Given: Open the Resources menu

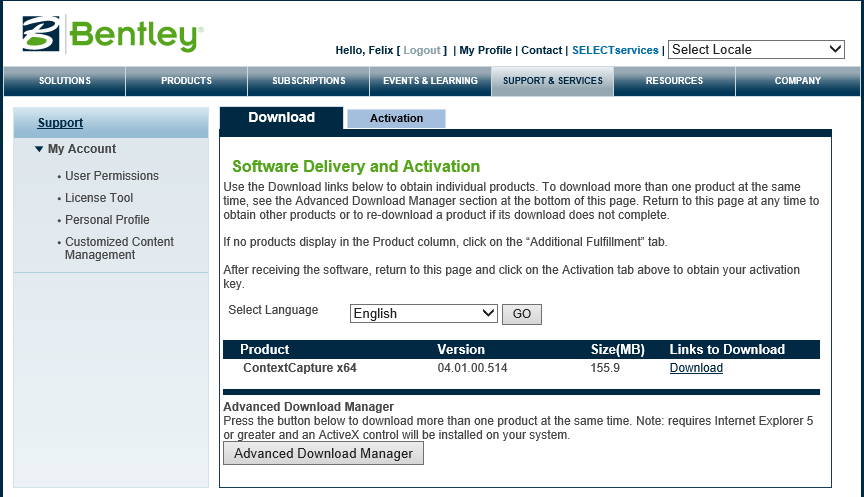Looking at the screenshot, I should (x=674, y=81).
